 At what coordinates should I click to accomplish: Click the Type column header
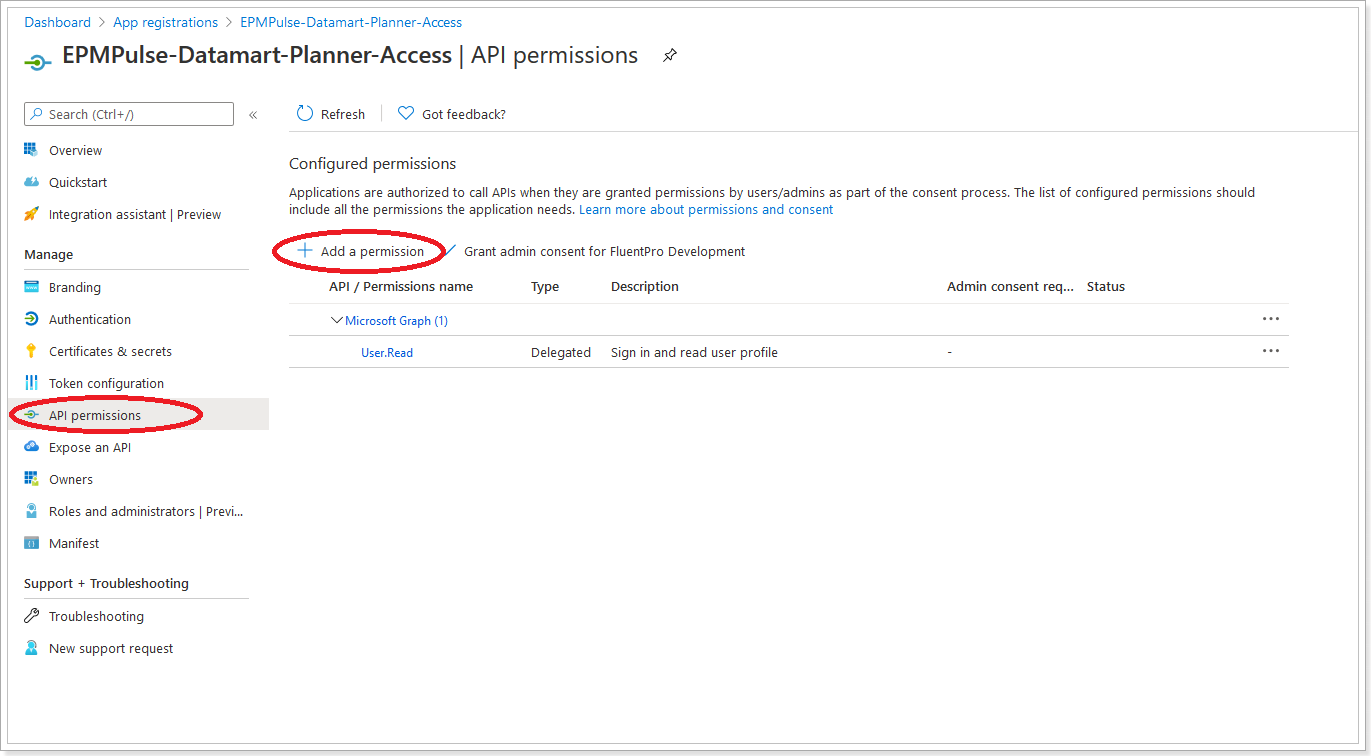pyautogui.click(x=545, y=286)
